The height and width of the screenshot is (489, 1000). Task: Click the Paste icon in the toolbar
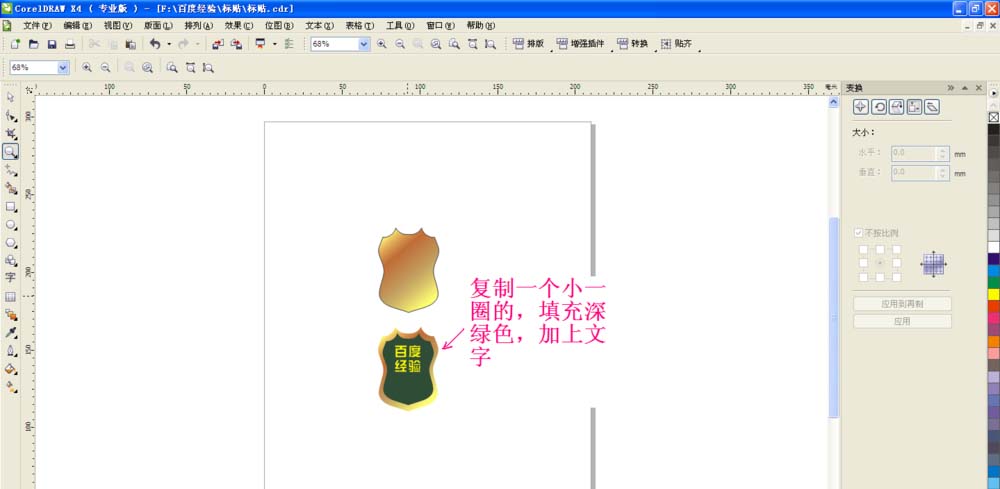[x=130, y=44]
